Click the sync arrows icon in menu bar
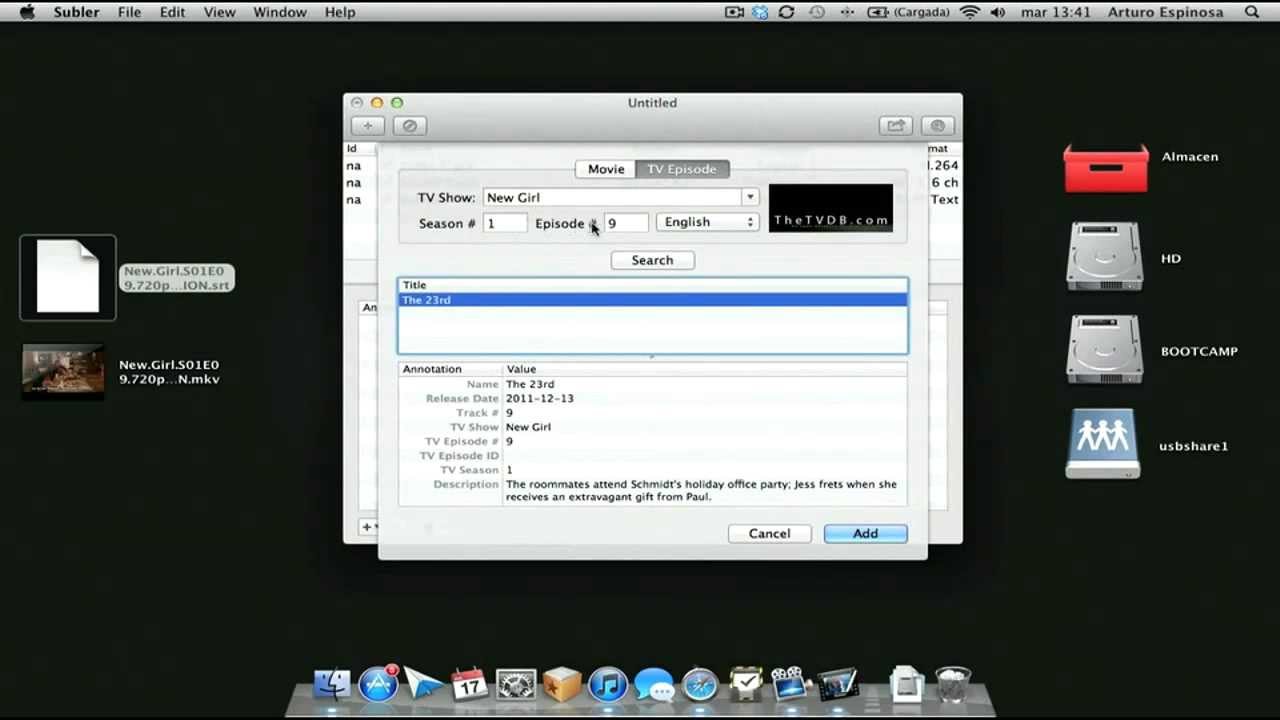This screenshot has height=720, width=1280. (787, 12)
